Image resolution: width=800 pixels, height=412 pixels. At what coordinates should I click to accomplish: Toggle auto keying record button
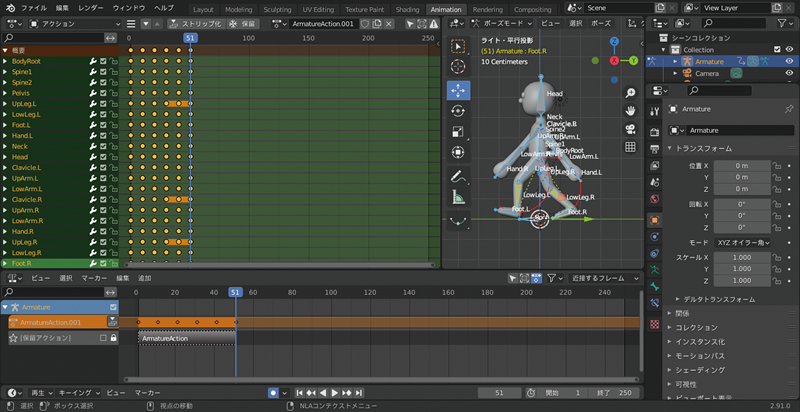[x=273, y=393]
